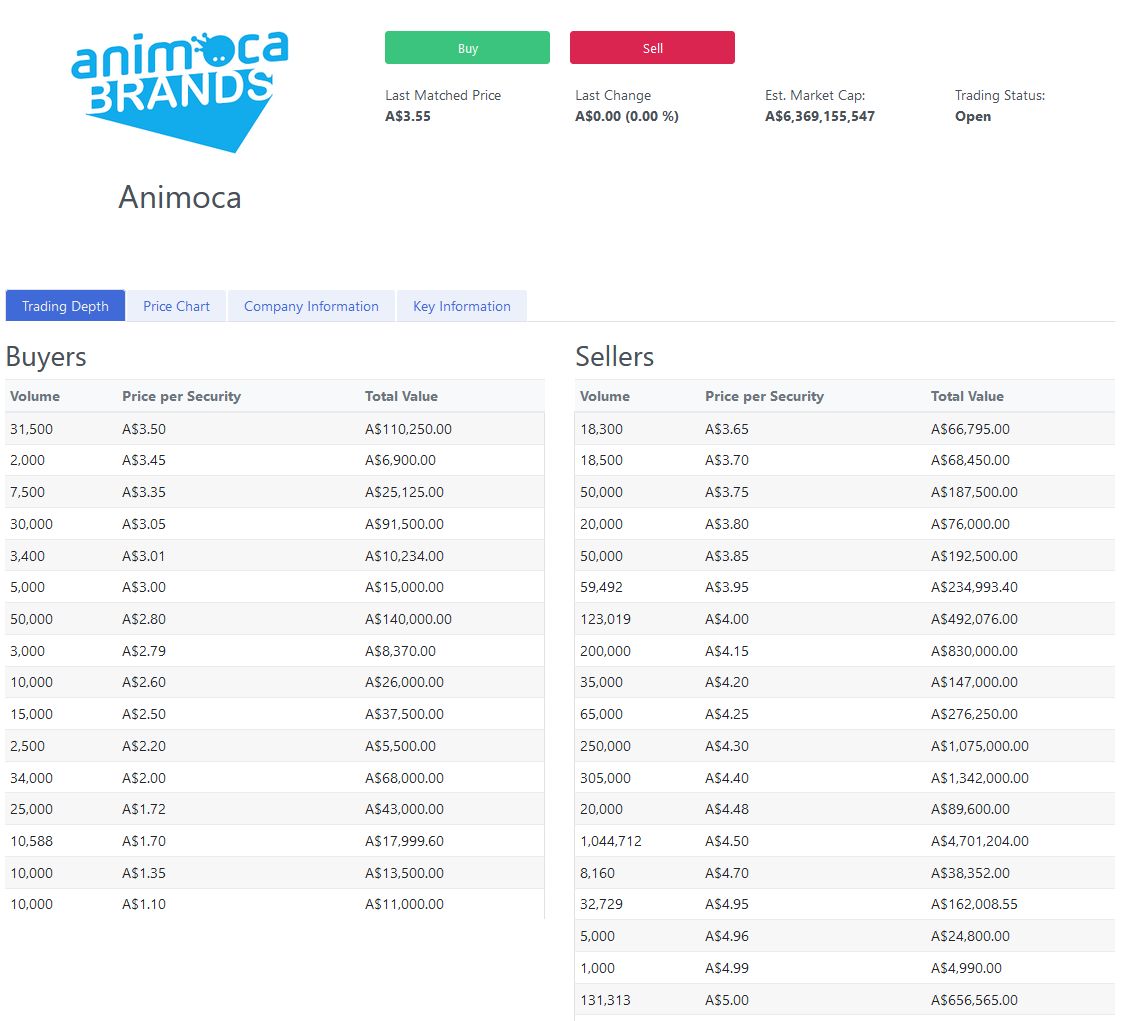
Task: Click Price per Security header in Sellers table
Action: [764, 396]
